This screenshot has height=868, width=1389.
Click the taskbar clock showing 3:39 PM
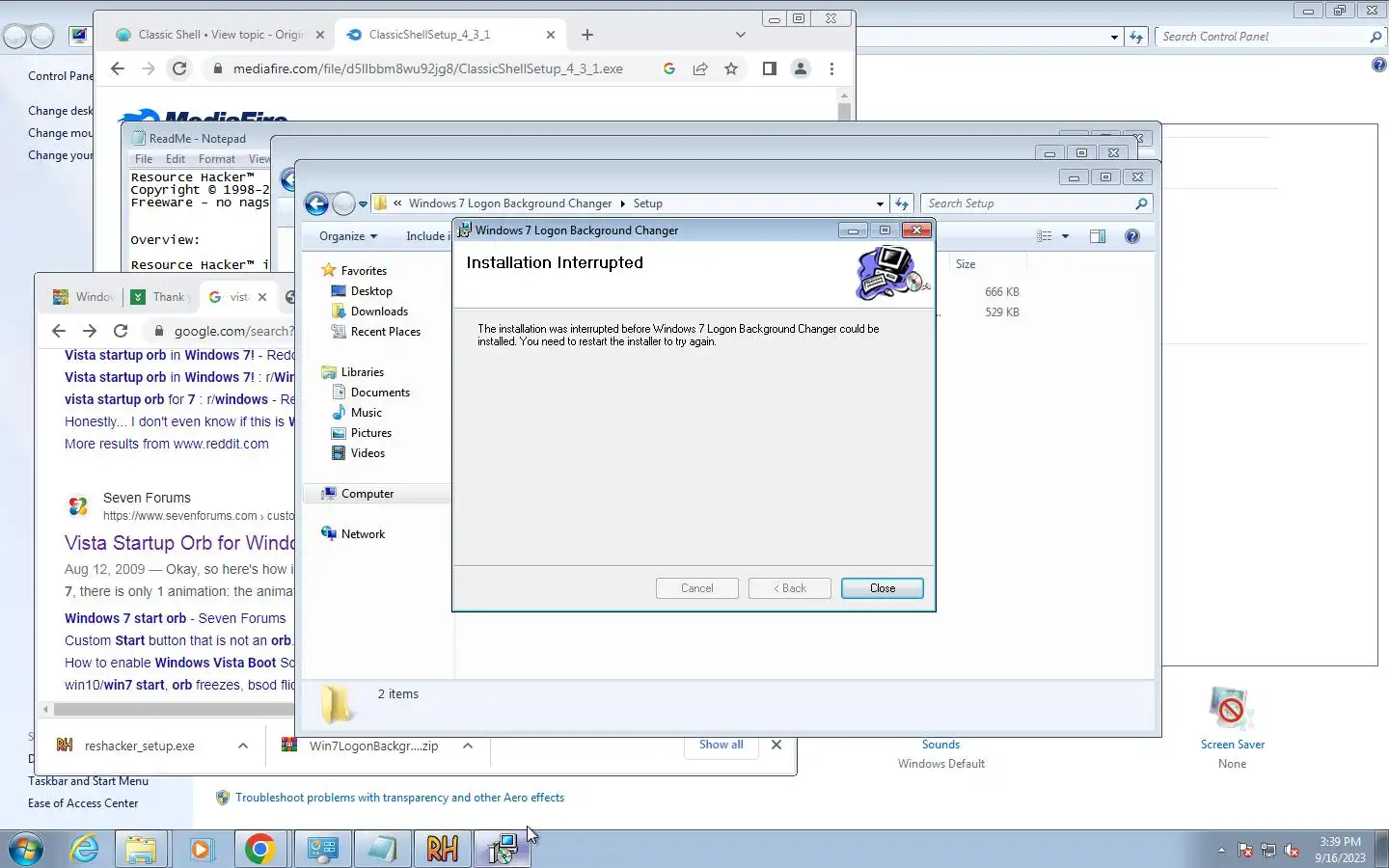[x=1340, y=849]
